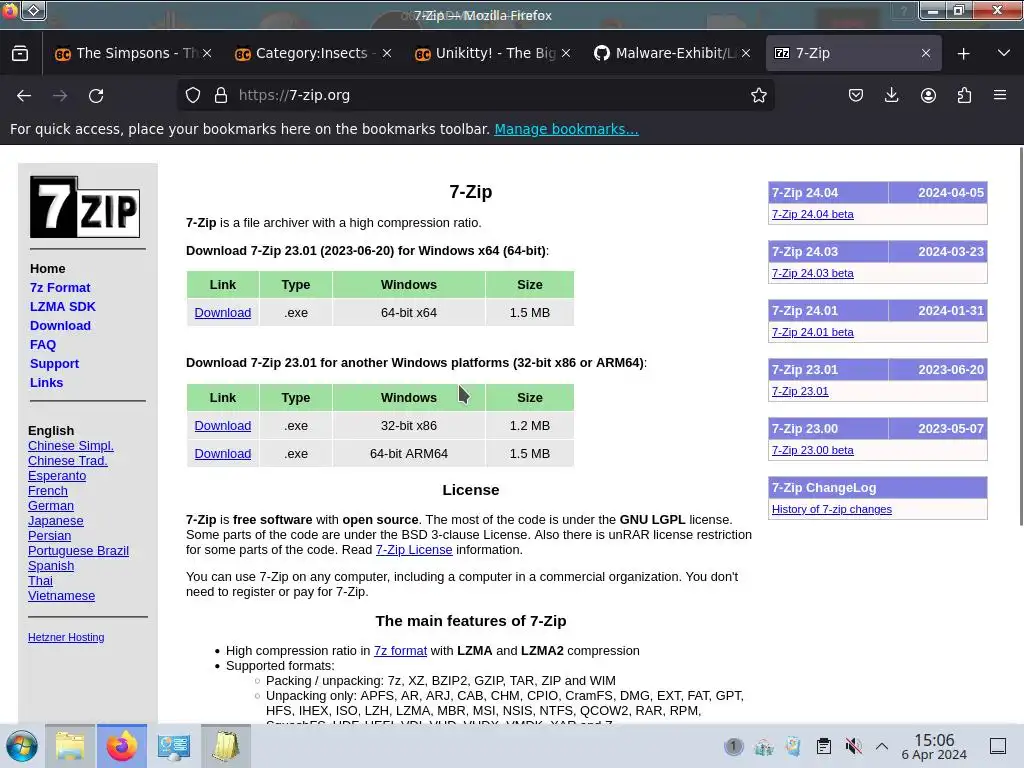This screenshot has height=768, width=1024.
Task: Open the 7-Zip 23.00 beta link
Action: click(x=812, y=450)
